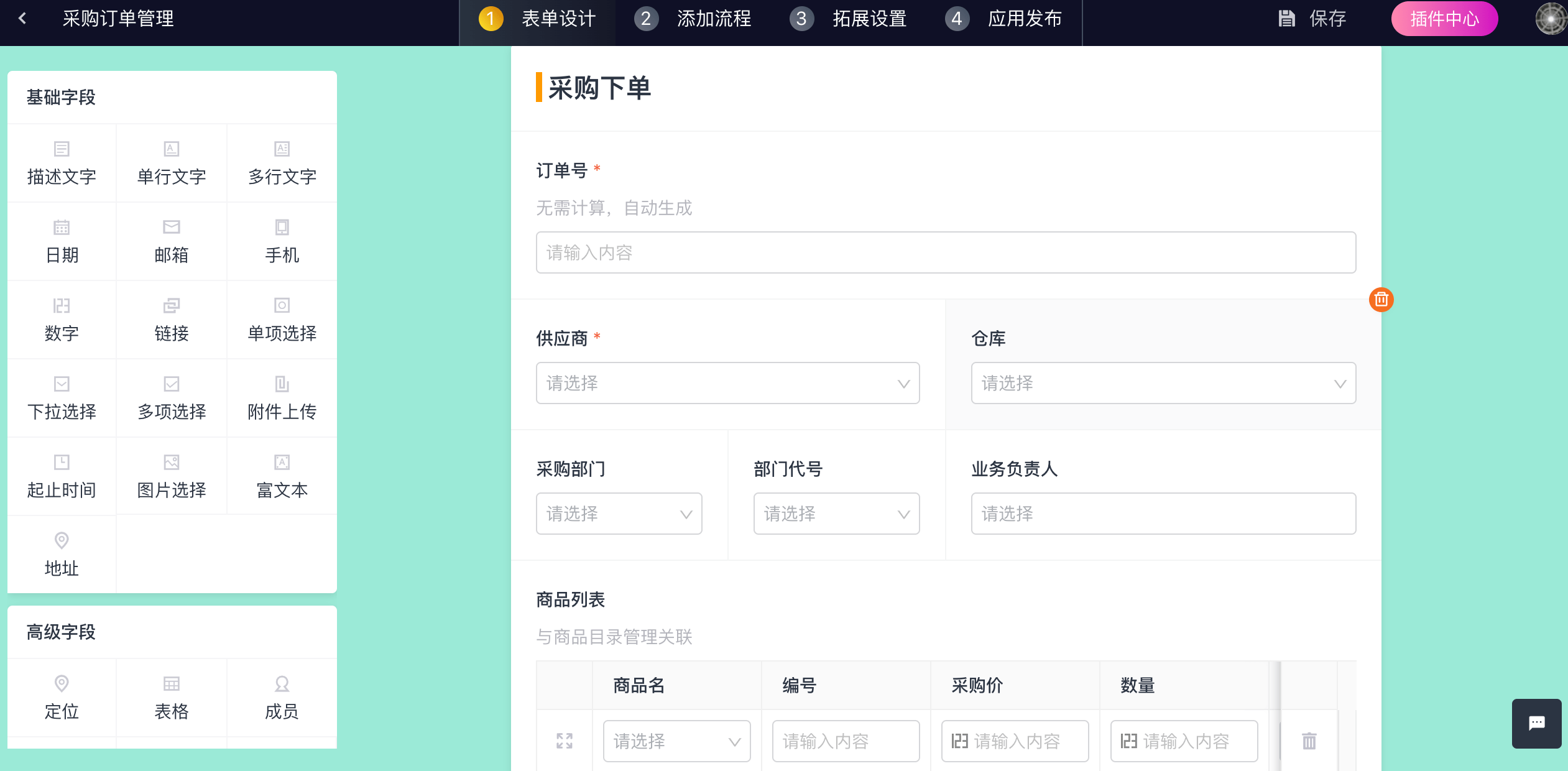Screen dimensions: 1568x771
Task: Open the chat bubble in the bottom corner
Action: 1536,723
